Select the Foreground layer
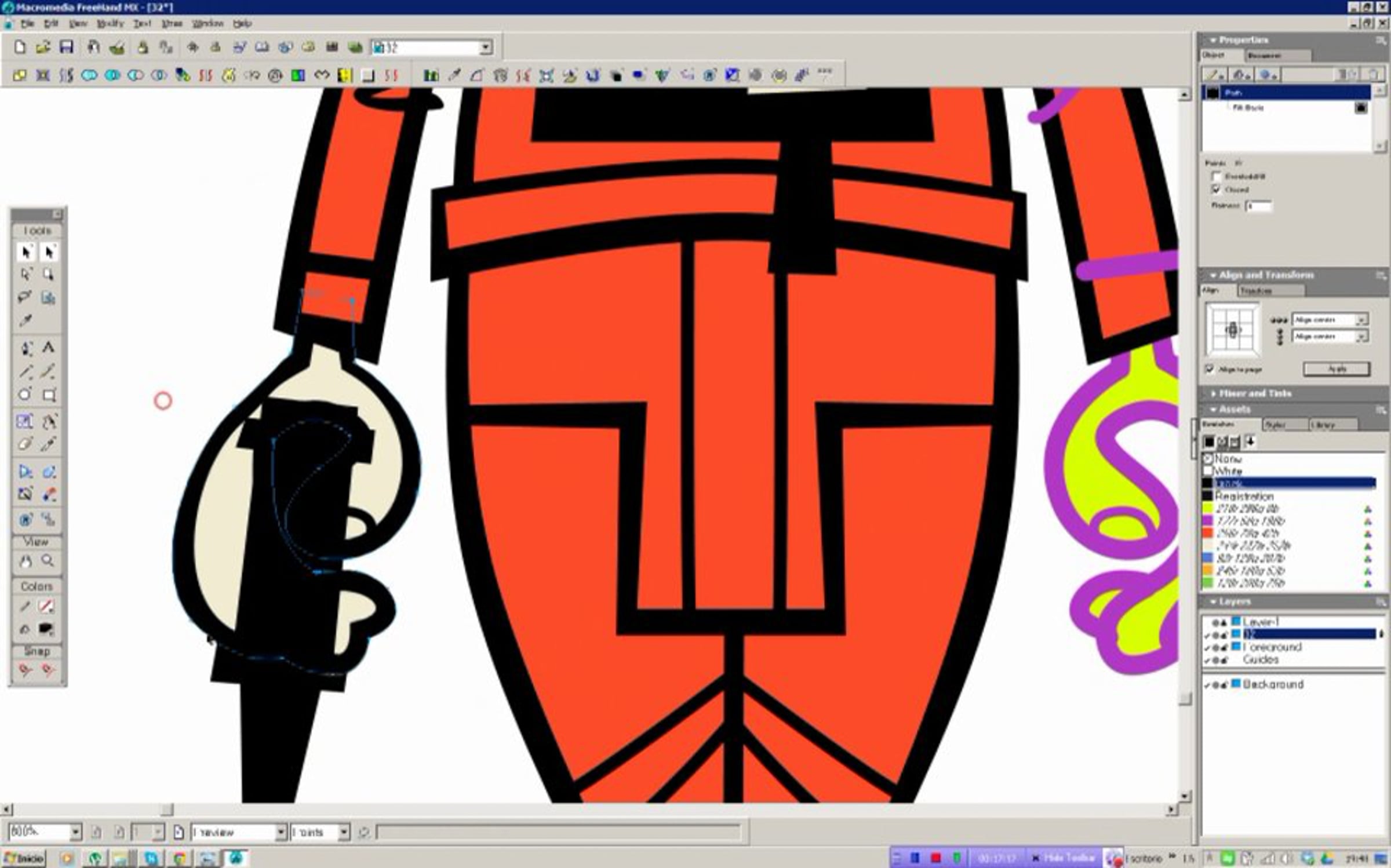 tap(1272, 647)
